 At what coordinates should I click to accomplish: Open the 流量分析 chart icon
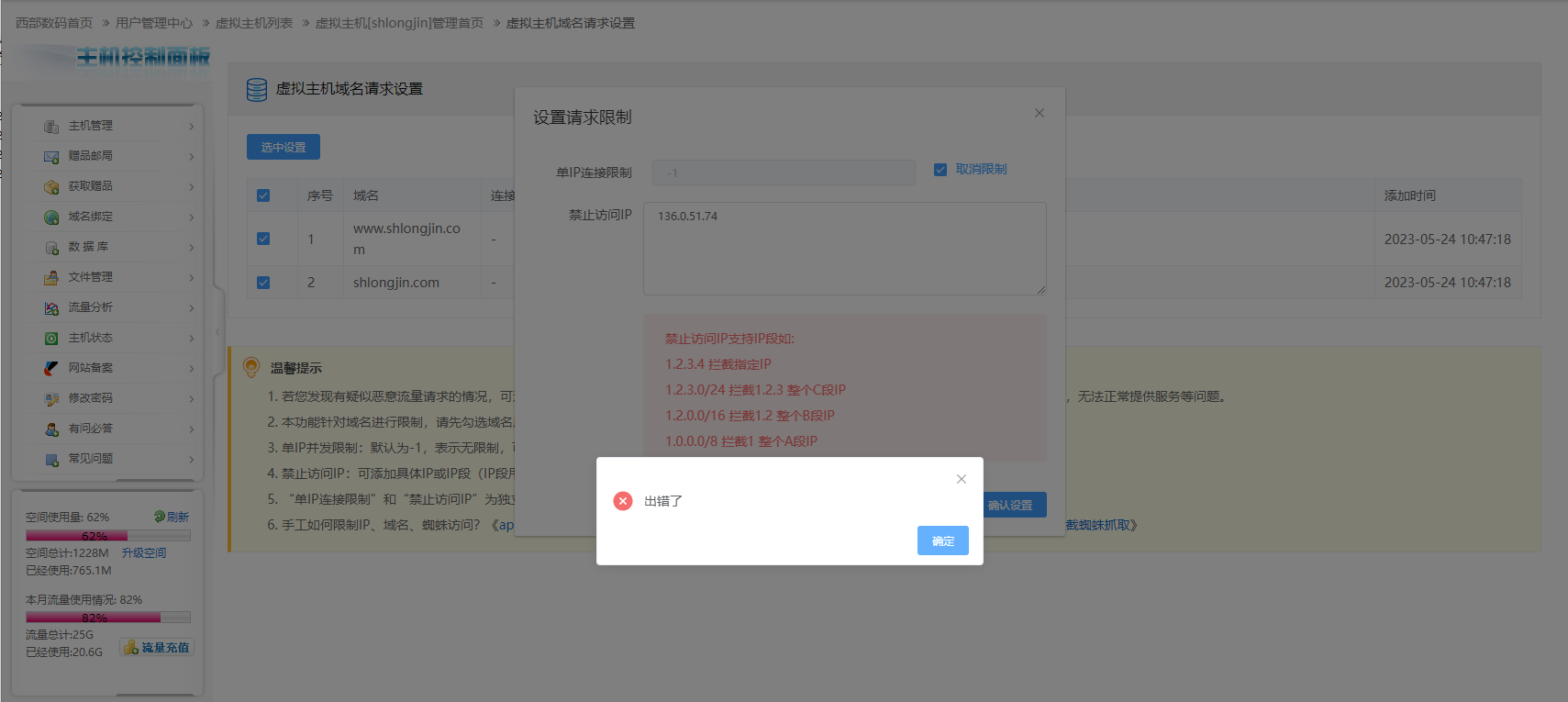point(51,308)
